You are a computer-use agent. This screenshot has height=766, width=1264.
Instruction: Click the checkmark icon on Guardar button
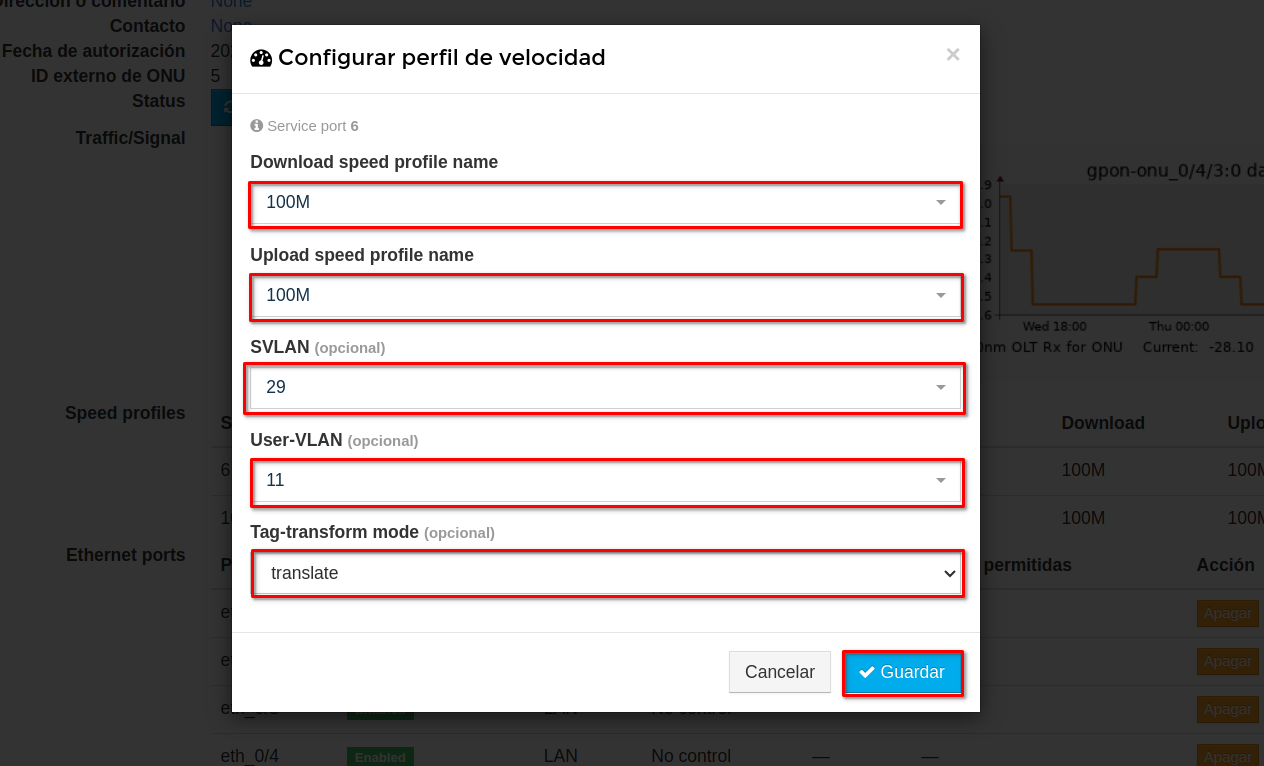coord(867,672)
